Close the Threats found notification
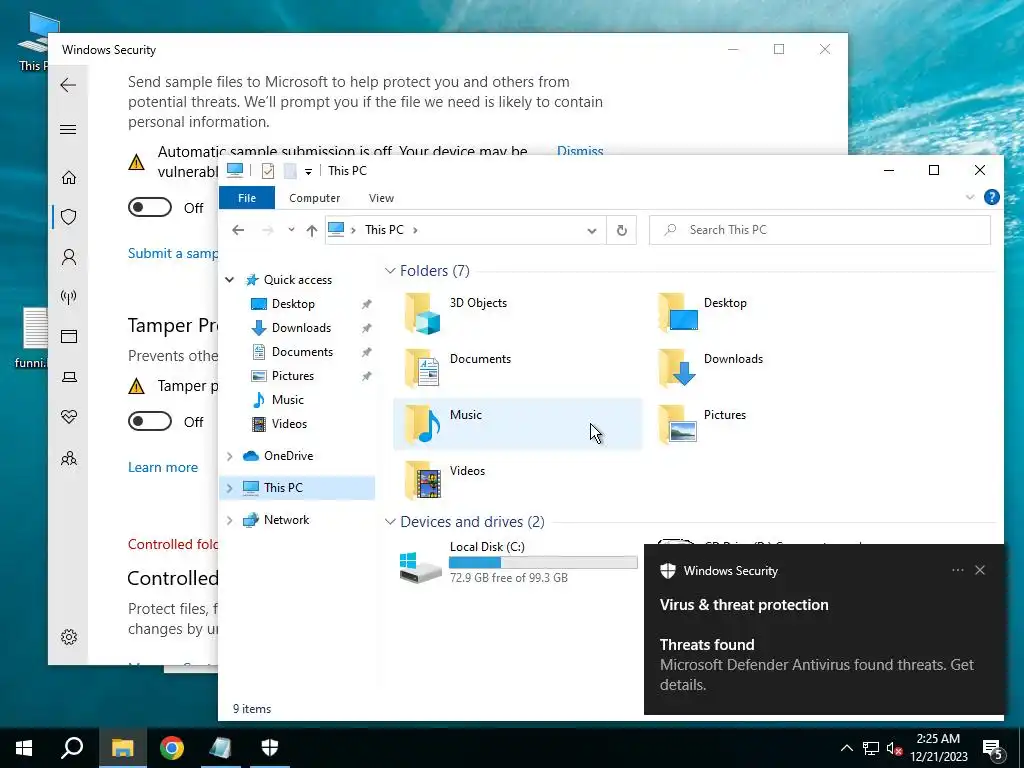The height and width of the screenshot is (768, 1024). point(980,570)
